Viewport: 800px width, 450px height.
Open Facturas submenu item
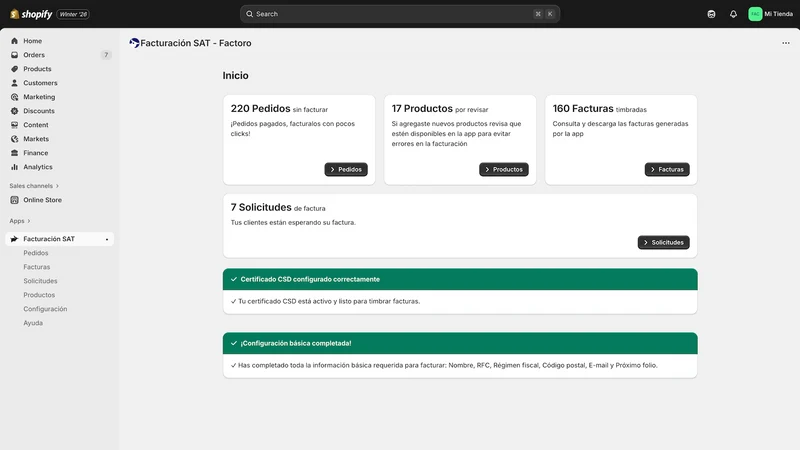point(37,267)
